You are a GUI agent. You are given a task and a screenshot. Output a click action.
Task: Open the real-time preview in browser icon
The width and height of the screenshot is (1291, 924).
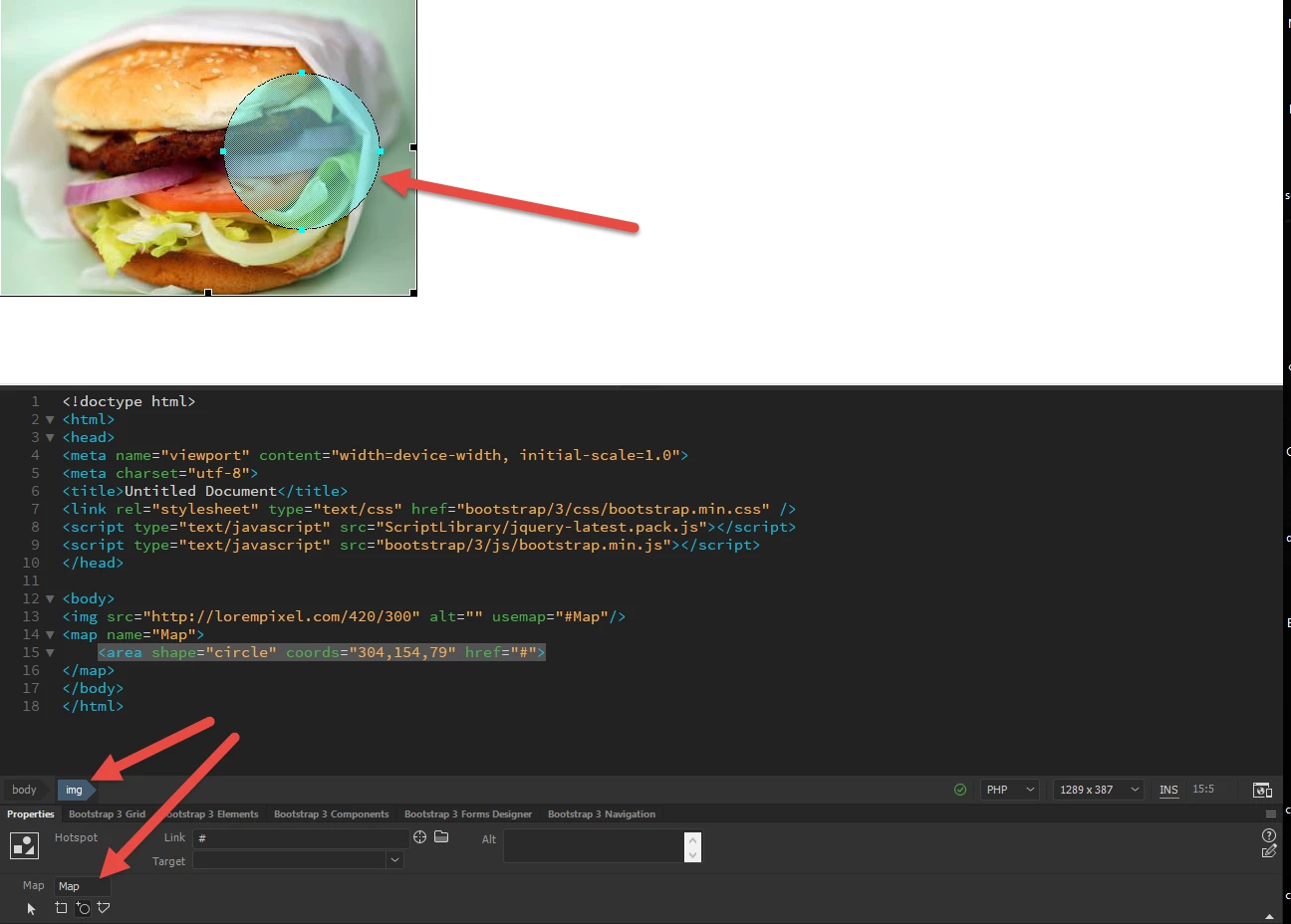[1262, 790]
